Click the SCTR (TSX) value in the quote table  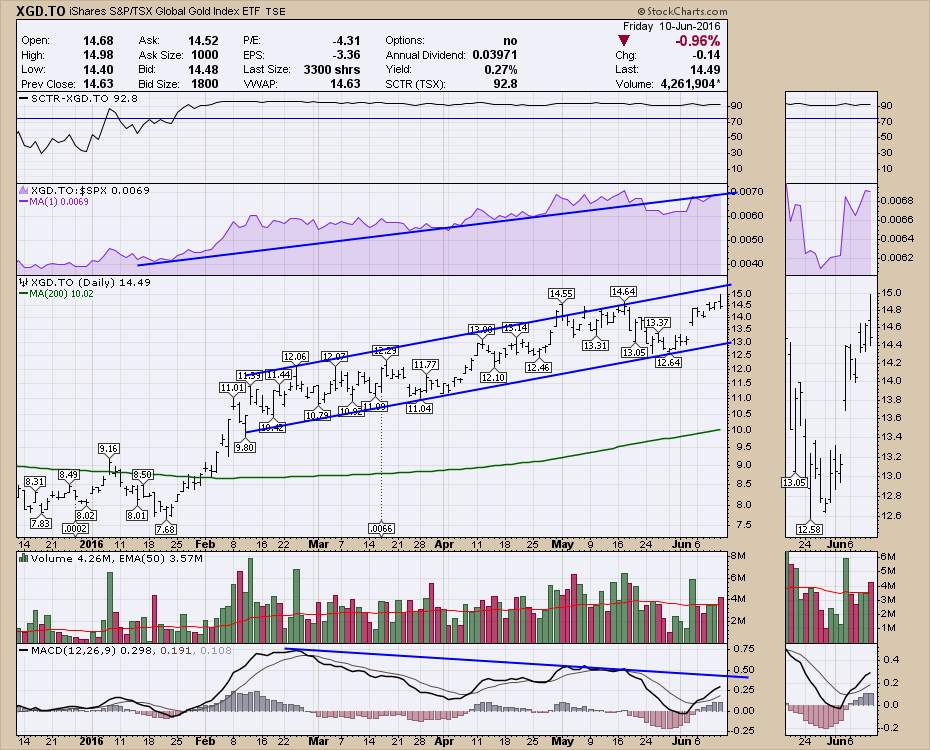505,84
